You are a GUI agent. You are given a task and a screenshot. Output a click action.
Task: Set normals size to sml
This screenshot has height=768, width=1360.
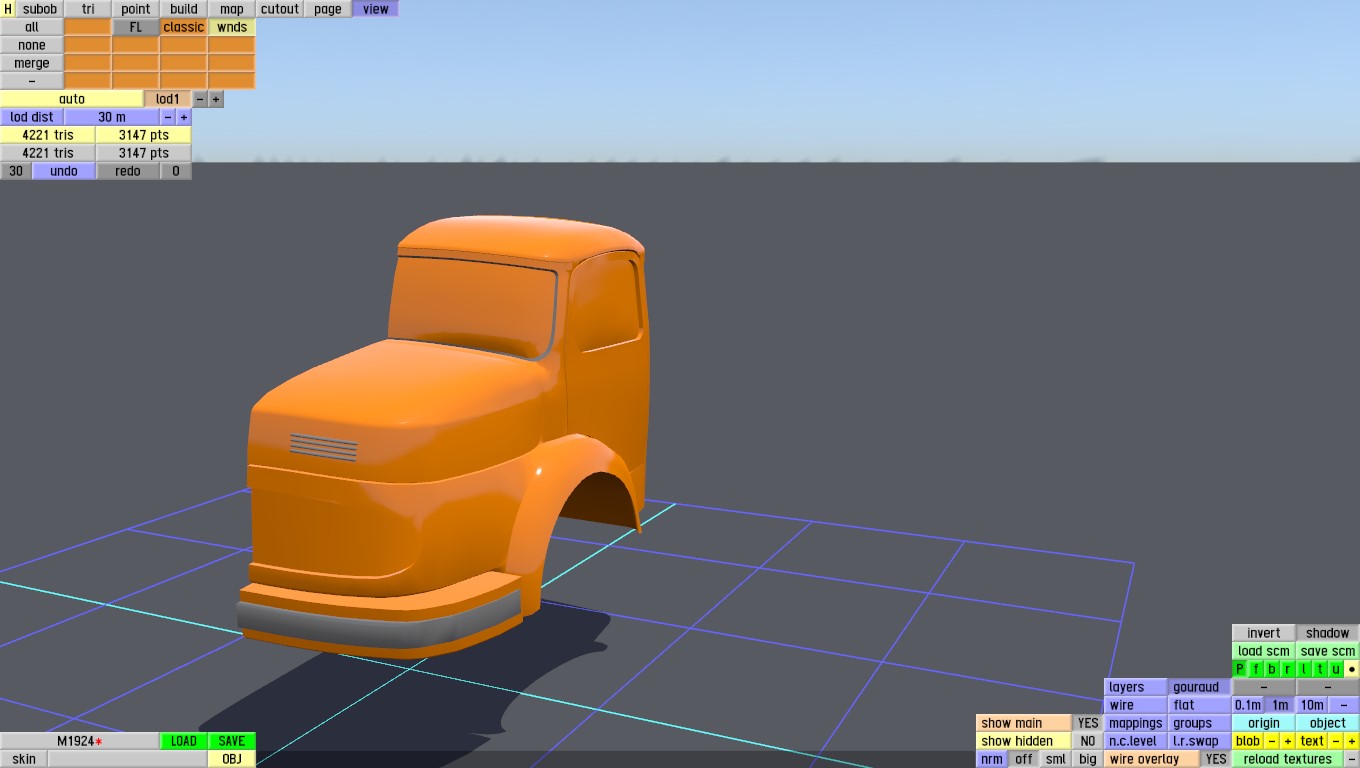point(1056,759)
